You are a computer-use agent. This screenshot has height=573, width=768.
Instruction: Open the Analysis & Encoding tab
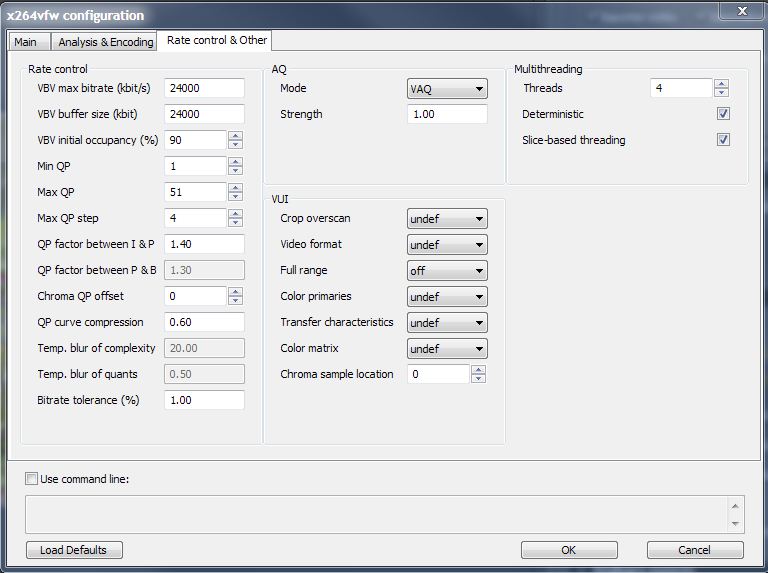(x=105, y=42)
